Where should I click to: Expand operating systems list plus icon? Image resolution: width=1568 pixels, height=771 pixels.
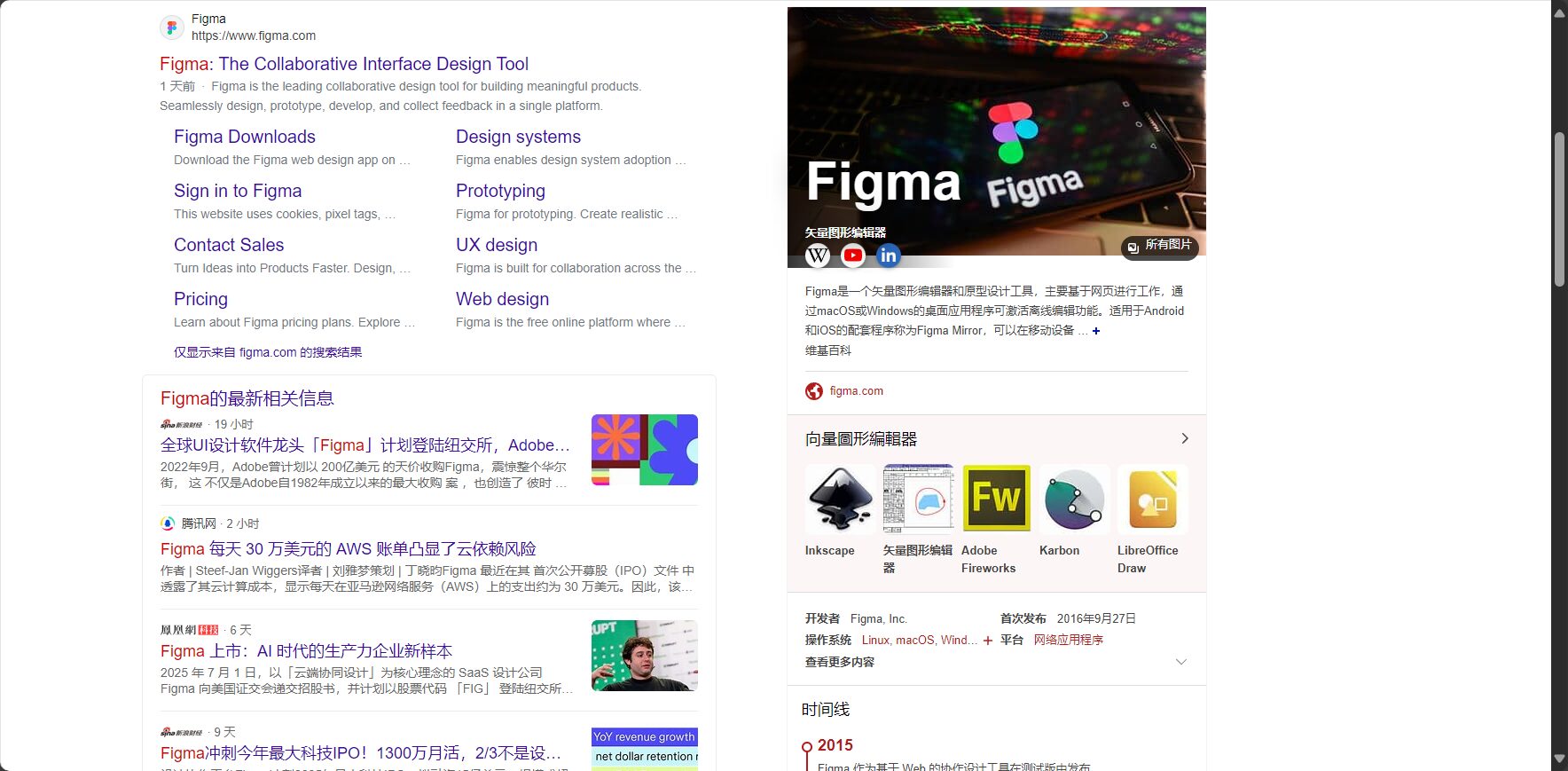pyautogui.click(x=988, y=641)
